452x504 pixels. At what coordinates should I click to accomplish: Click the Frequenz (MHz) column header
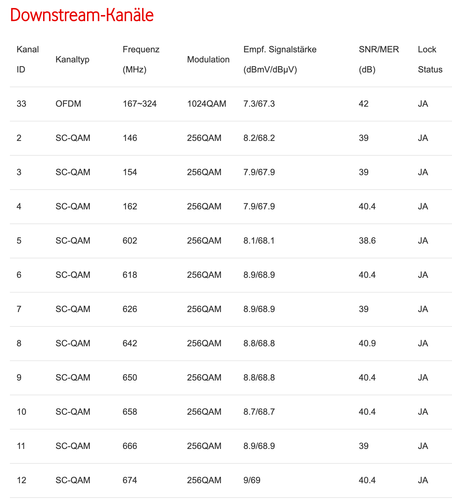[141, 59]
